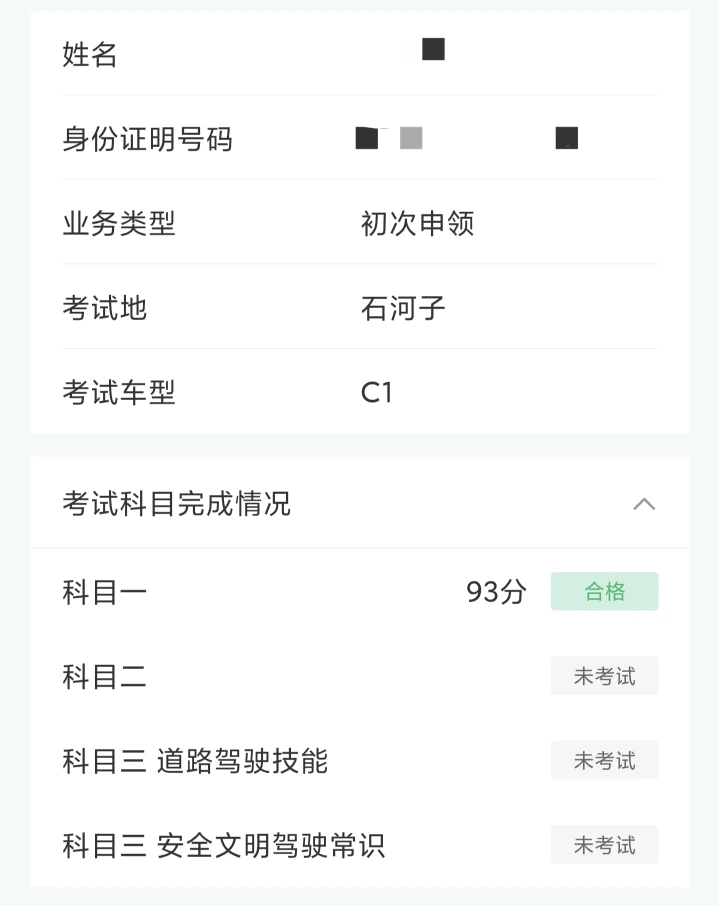Collapse the 考试科目完成情况 section chevron
The width and height of the screenshot is (719, 905).
(x=644, y=504)
